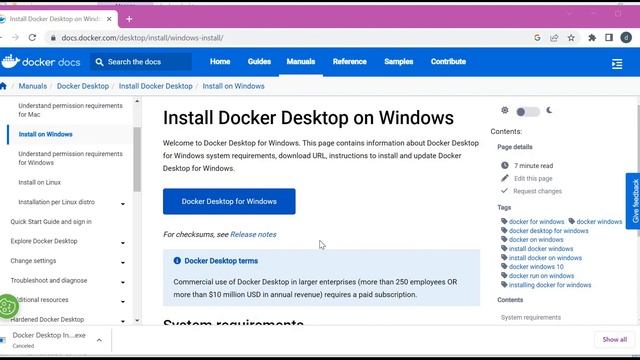Open the extensions puzzle icon
The height and width of the screenshot is (360, 640).
592,38
